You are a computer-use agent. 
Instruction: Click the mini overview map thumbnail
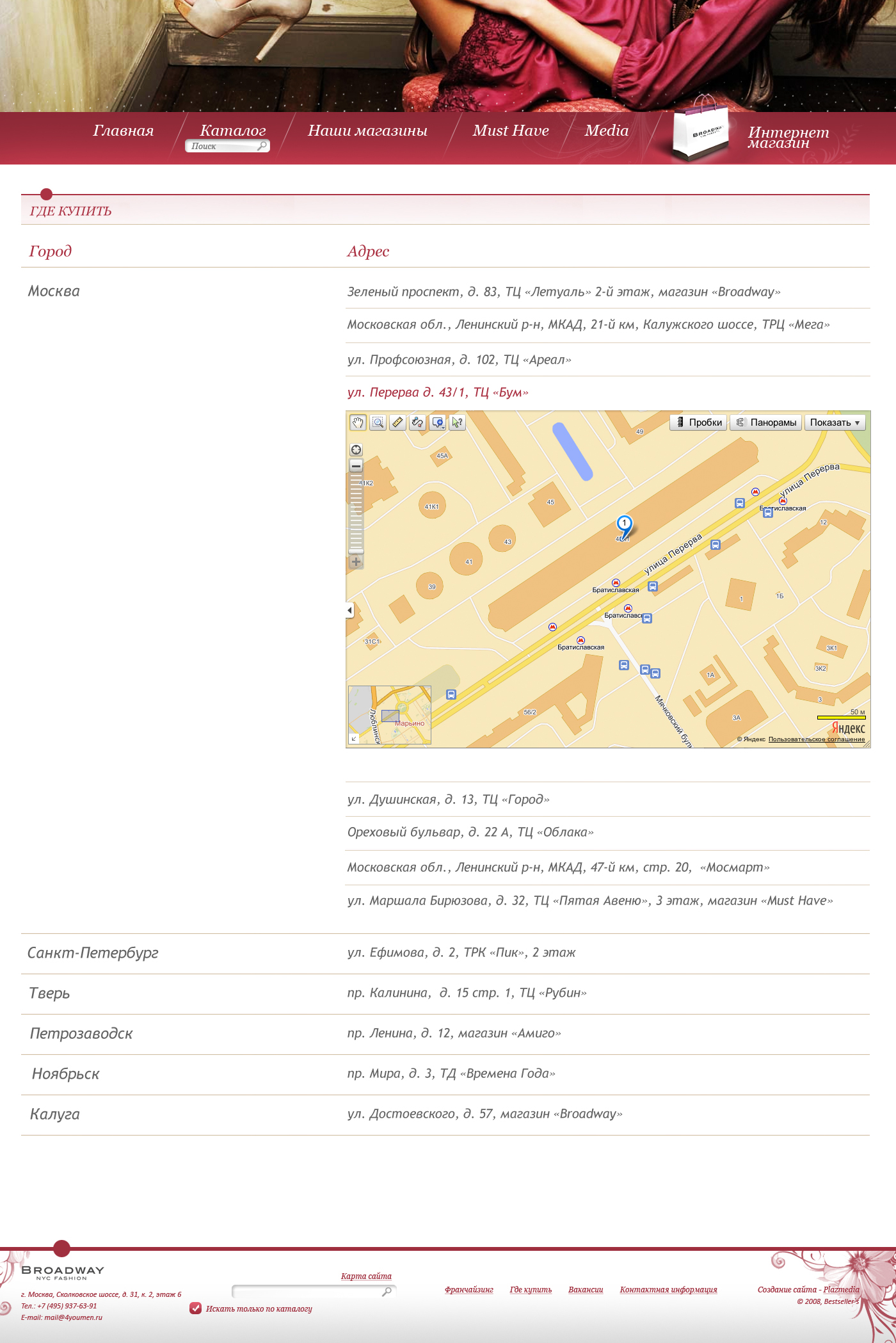[390, 715]
